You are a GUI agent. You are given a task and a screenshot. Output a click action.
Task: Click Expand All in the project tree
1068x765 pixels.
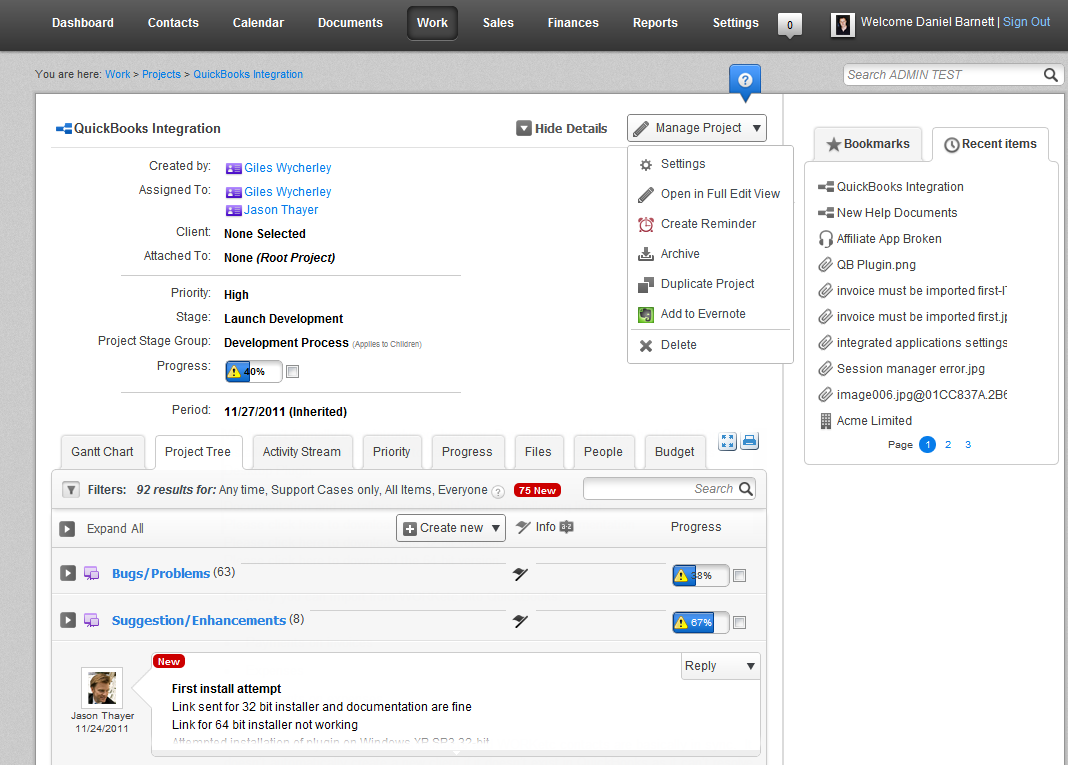tap(101, 529)
